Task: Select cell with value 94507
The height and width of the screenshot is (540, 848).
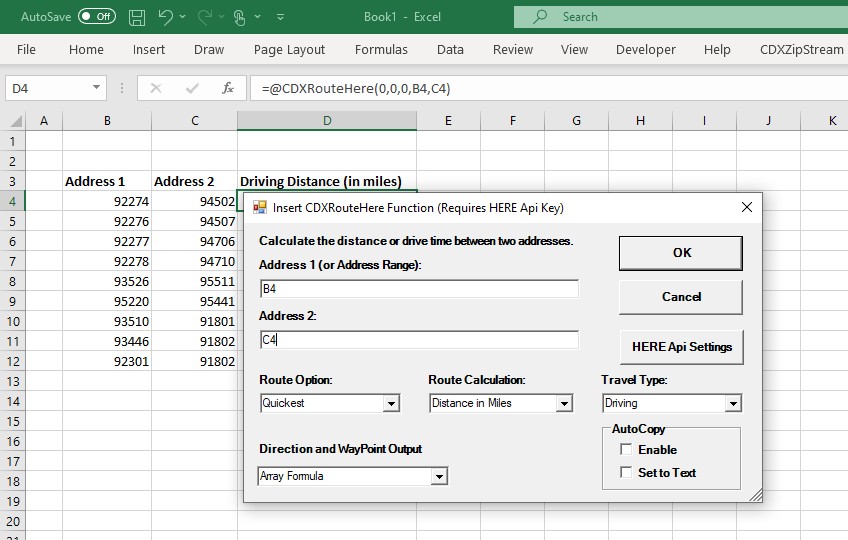Action: tap(195, 221)
